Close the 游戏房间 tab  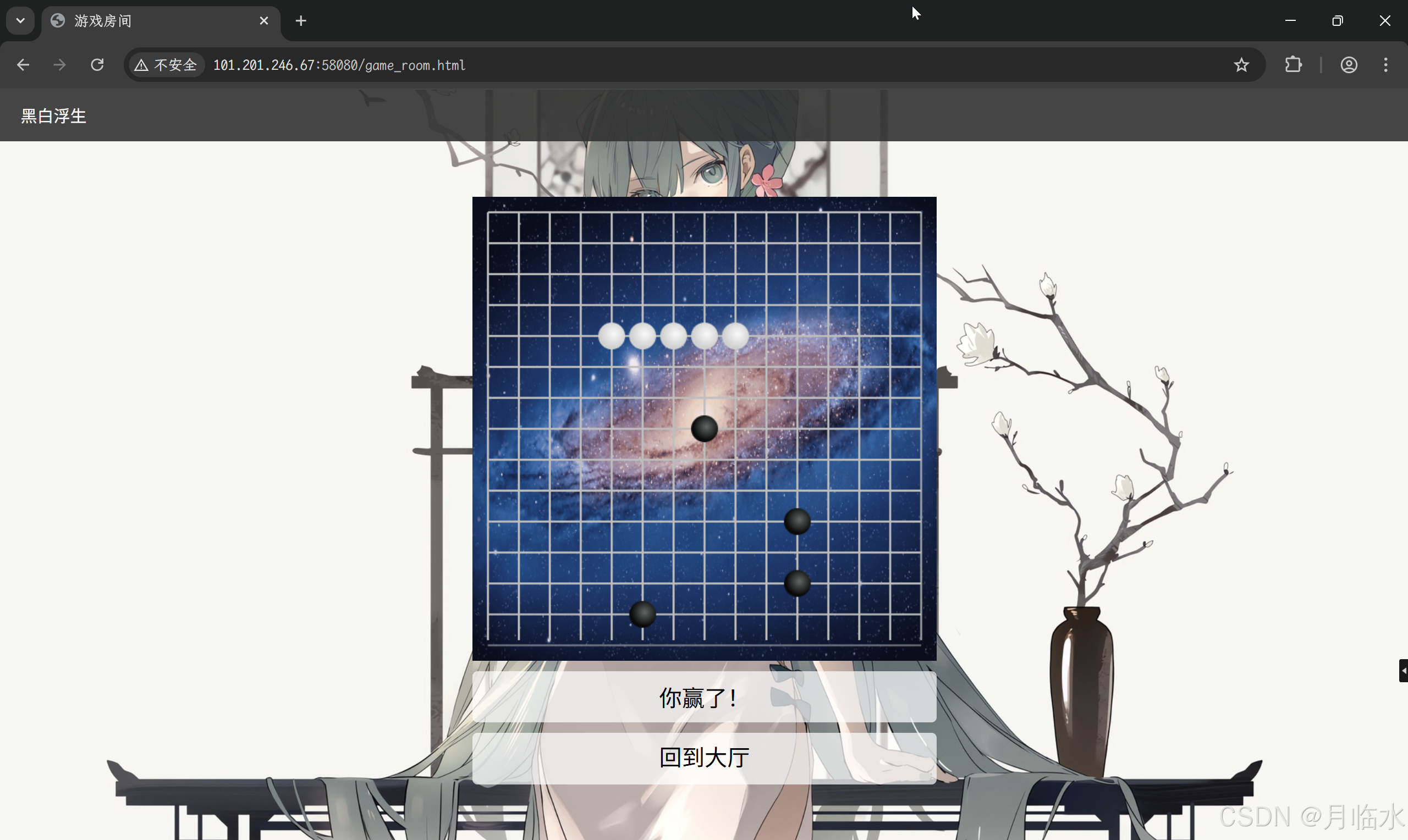pos(264,21)
